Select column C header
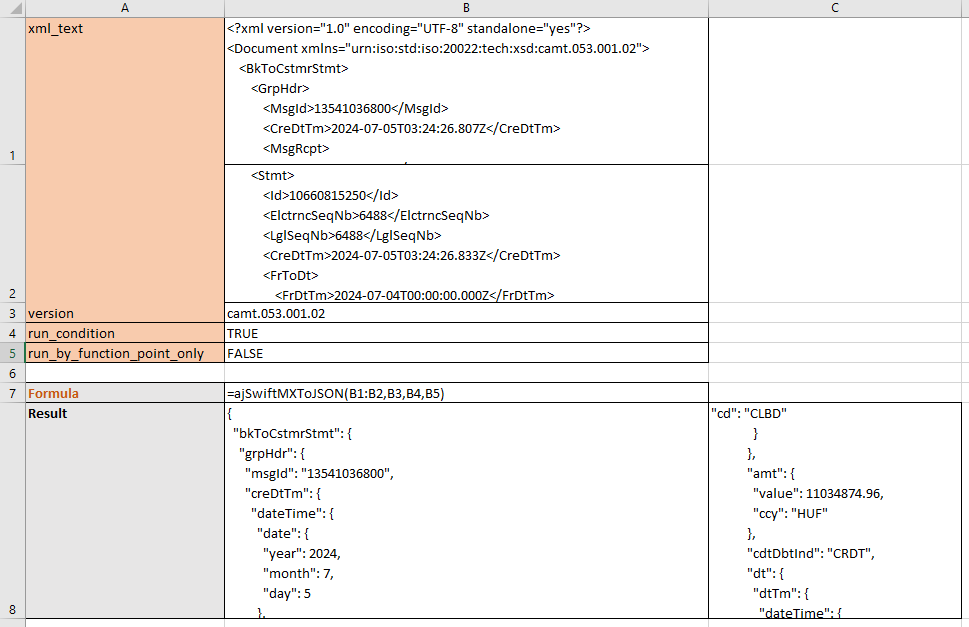 (x=835, y=8)
